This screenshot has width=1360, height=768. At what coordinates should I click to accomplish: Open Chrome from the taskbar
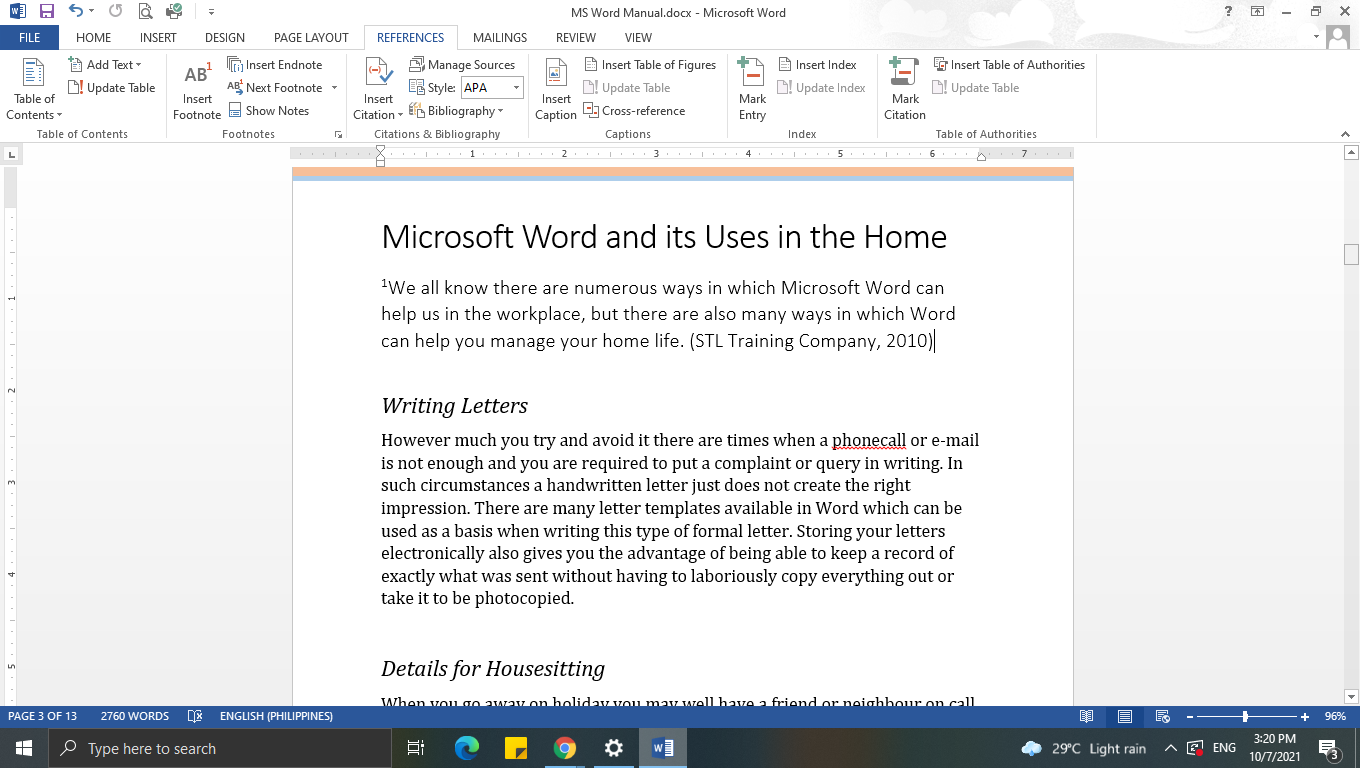point(565,748)
